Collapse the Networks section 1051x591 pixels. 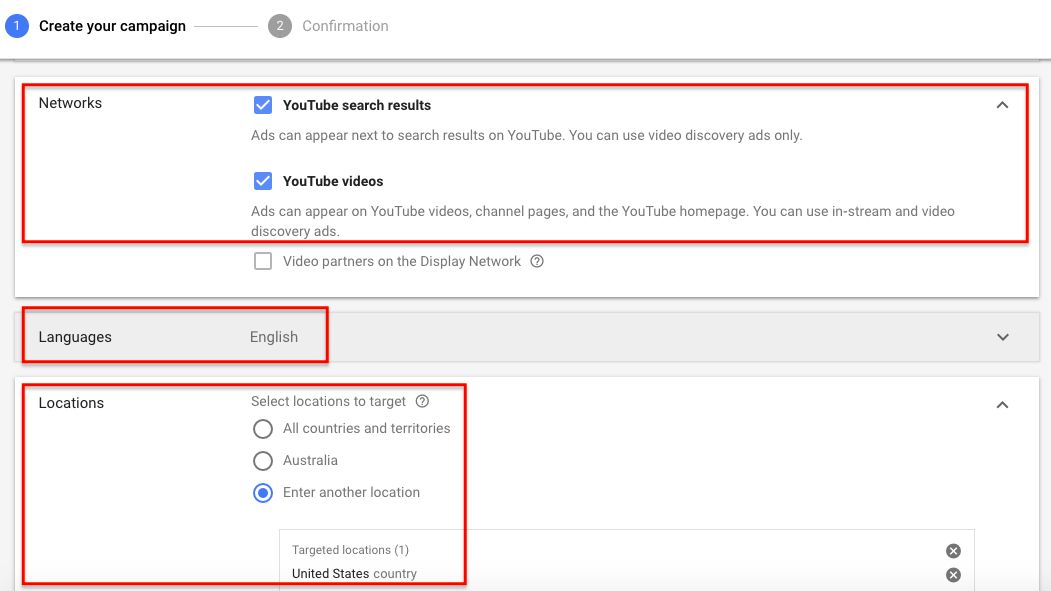click(x=1002, y=105)
